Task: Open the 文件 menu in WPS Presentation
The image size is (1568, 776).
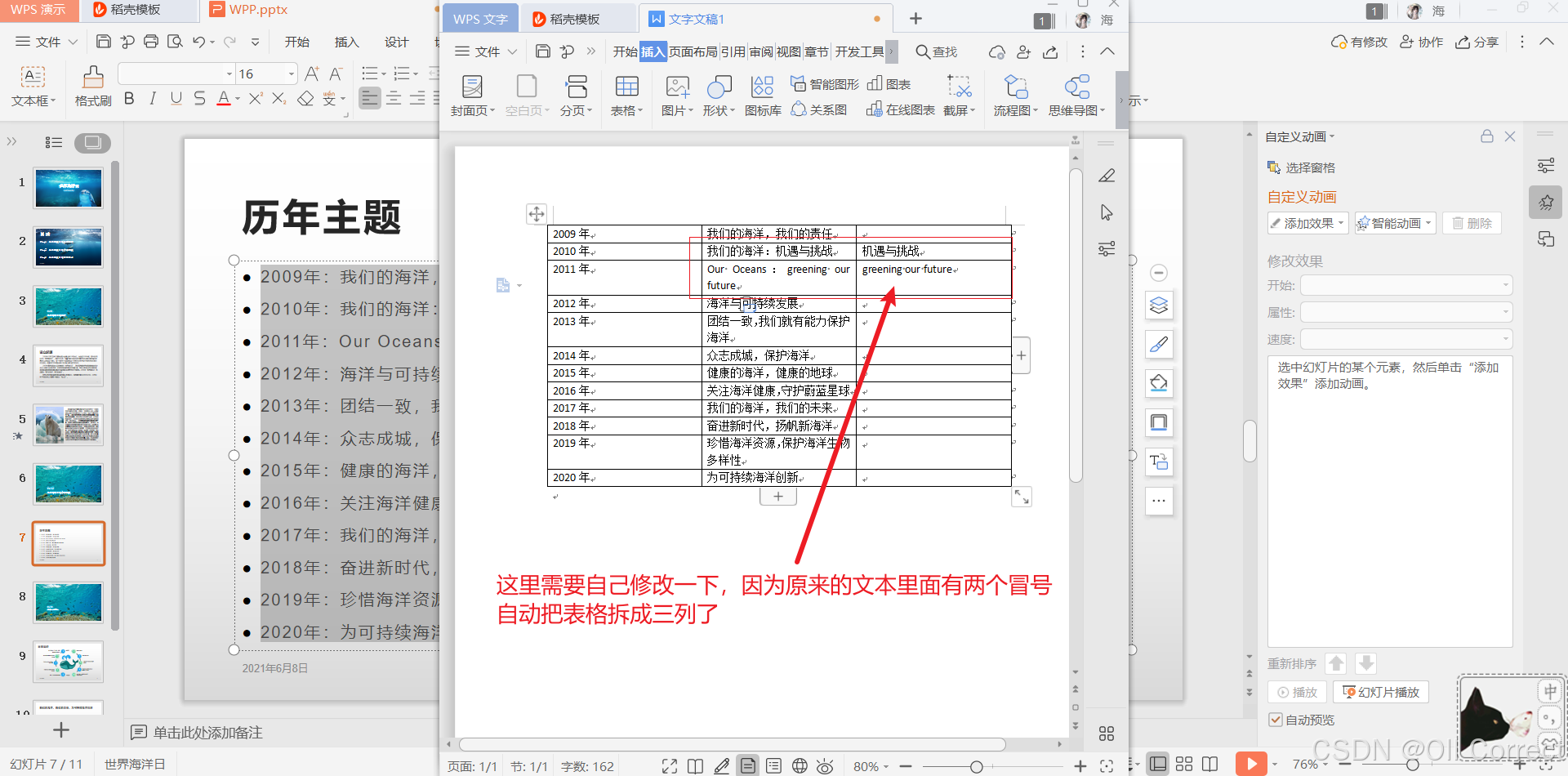Action: 47,42
